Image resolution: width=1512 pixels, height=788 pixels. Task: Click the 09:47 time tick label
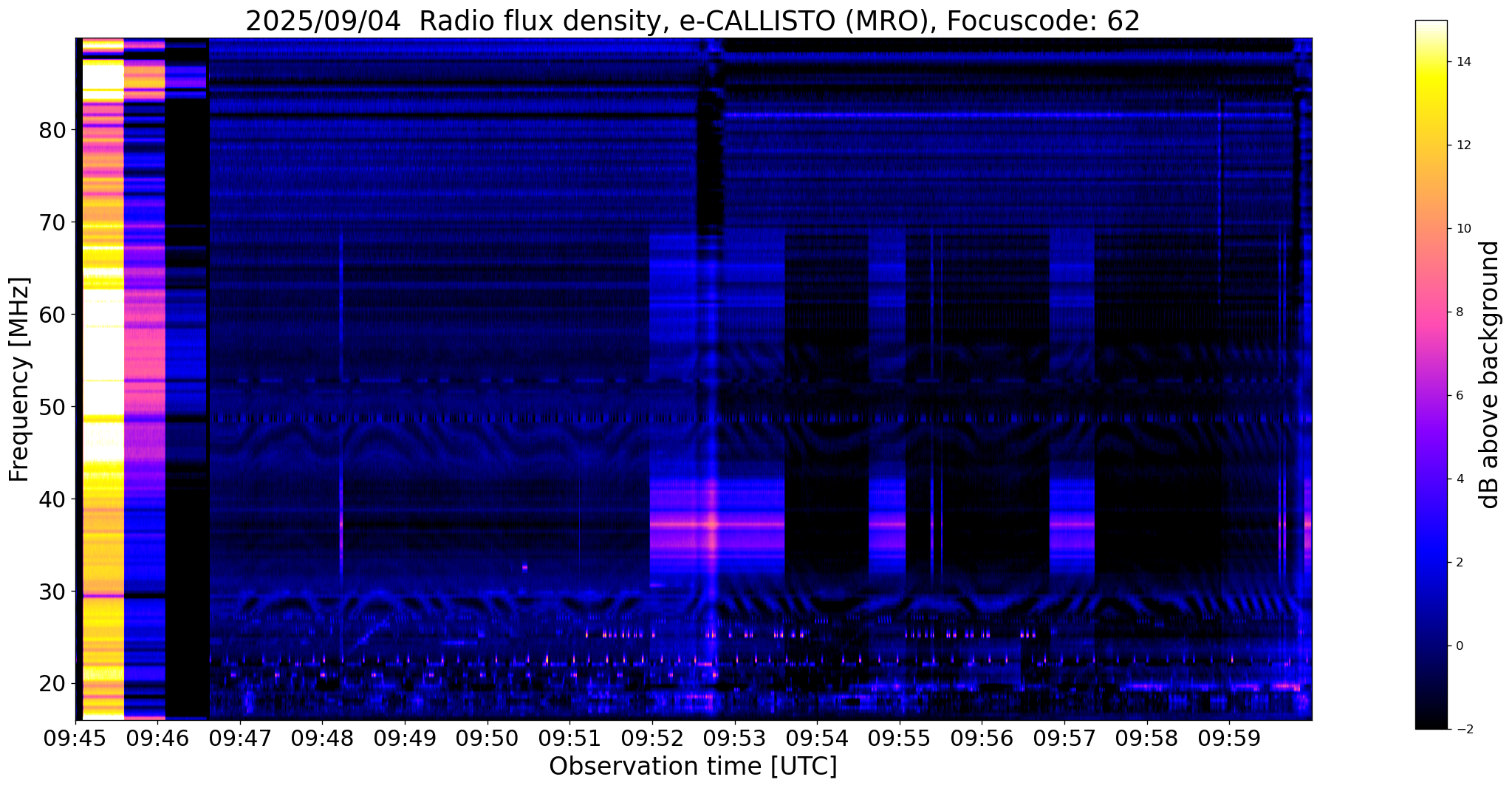pos(239,738)
